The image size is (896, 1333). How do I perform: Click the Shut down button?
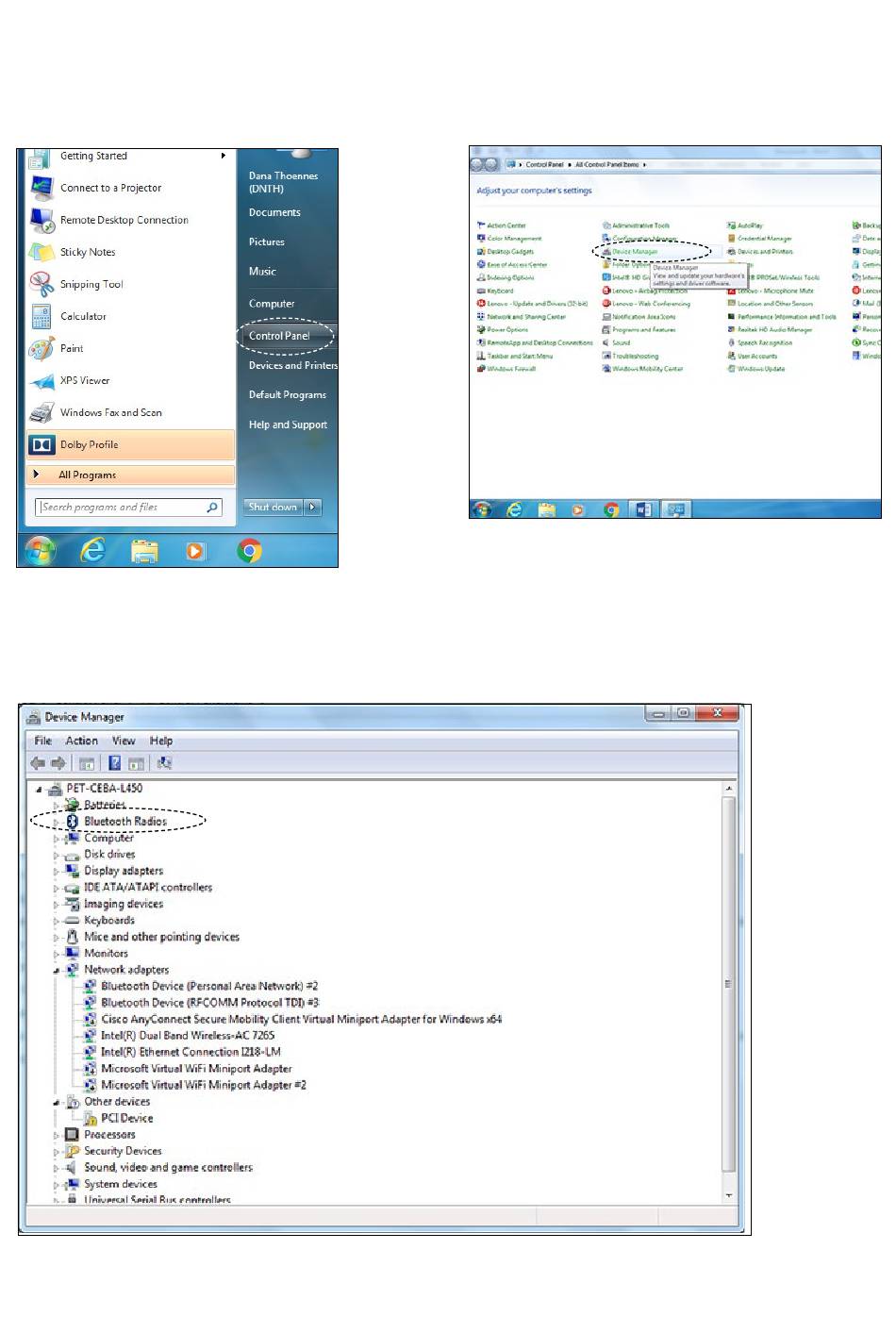point(273,507)
